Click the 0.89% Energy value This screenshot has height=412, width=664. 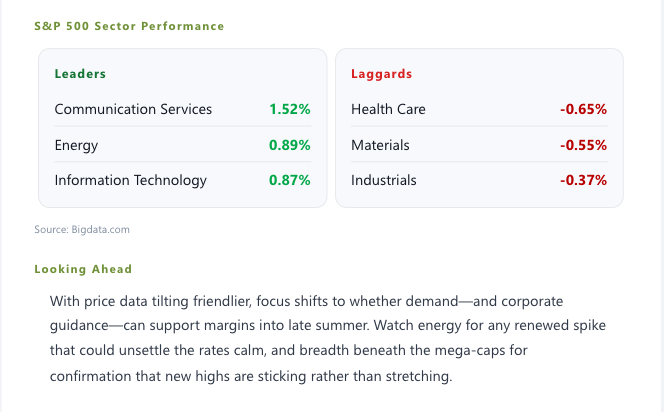(x=290, y=145)
